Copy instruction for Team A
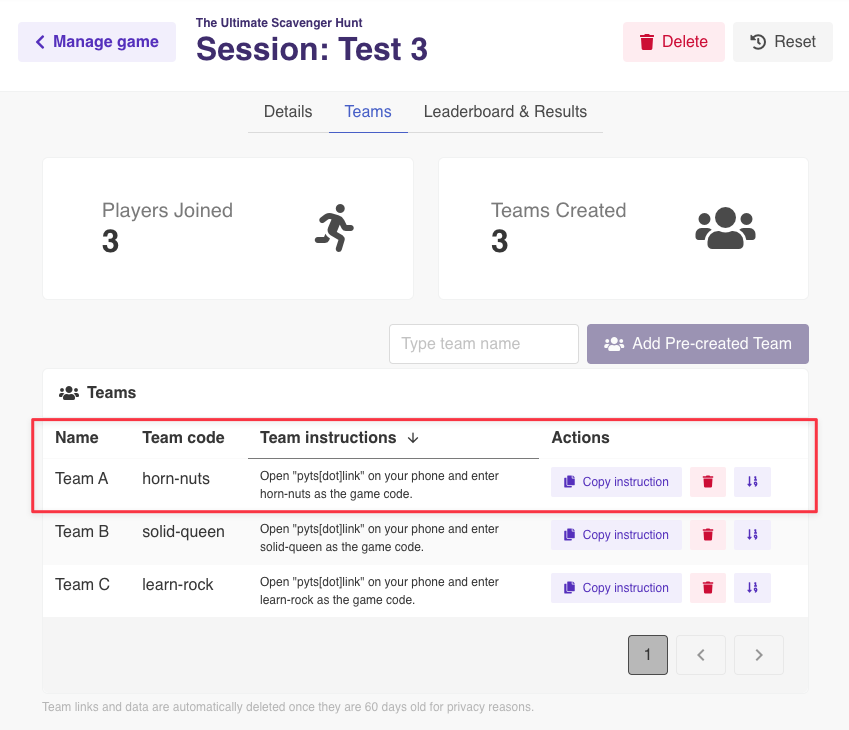Viewport: 849px width, 730px height. [x=615, y=481]
